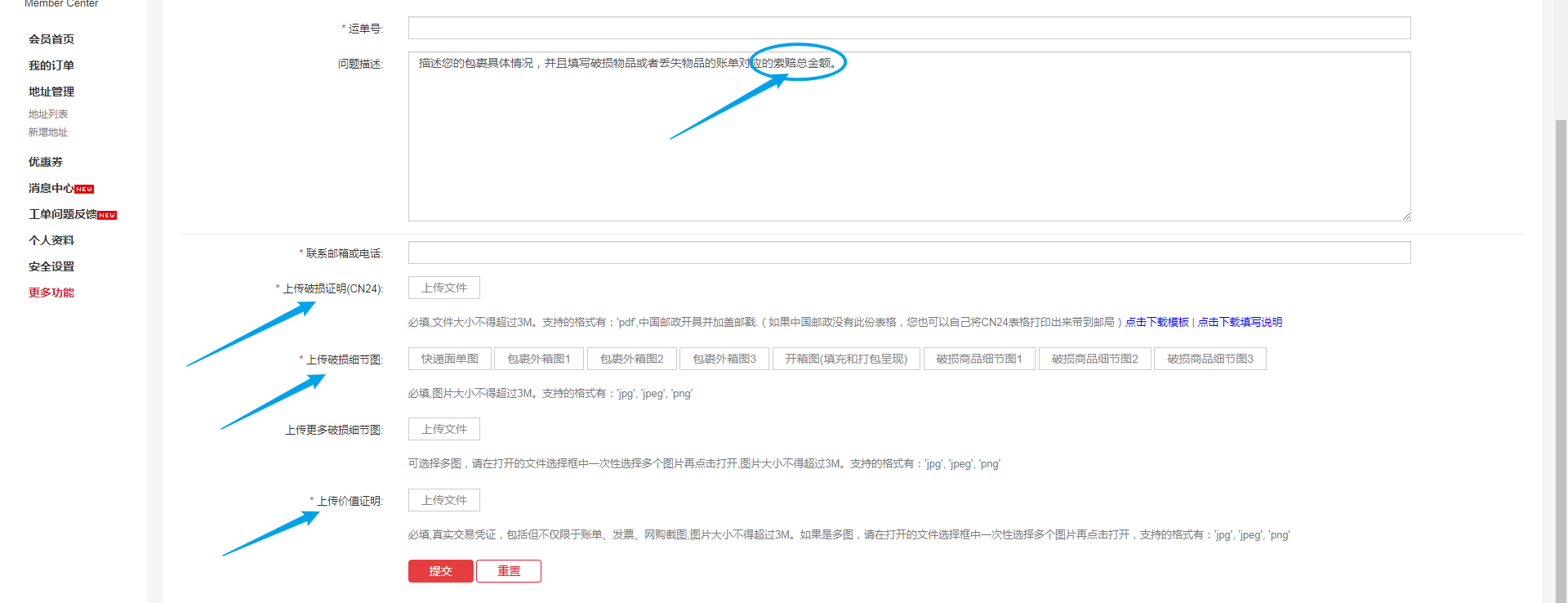The width and height of the screenshot is (1568, 603).
Task: Select the 包裹外箱图2 upload button
Action: point(631,359)
